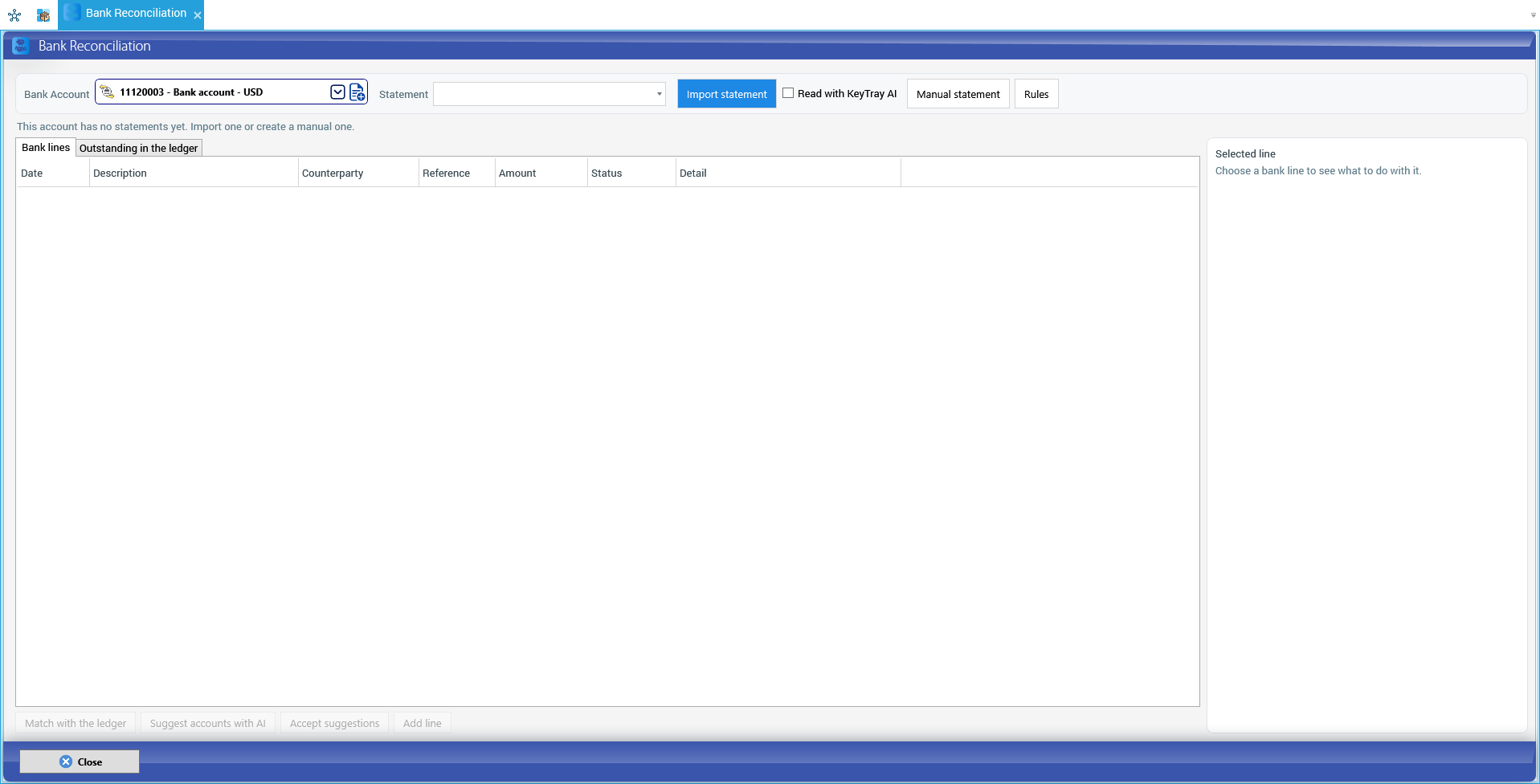Click the add document icon beside Bank Account

tap(357, 92)
